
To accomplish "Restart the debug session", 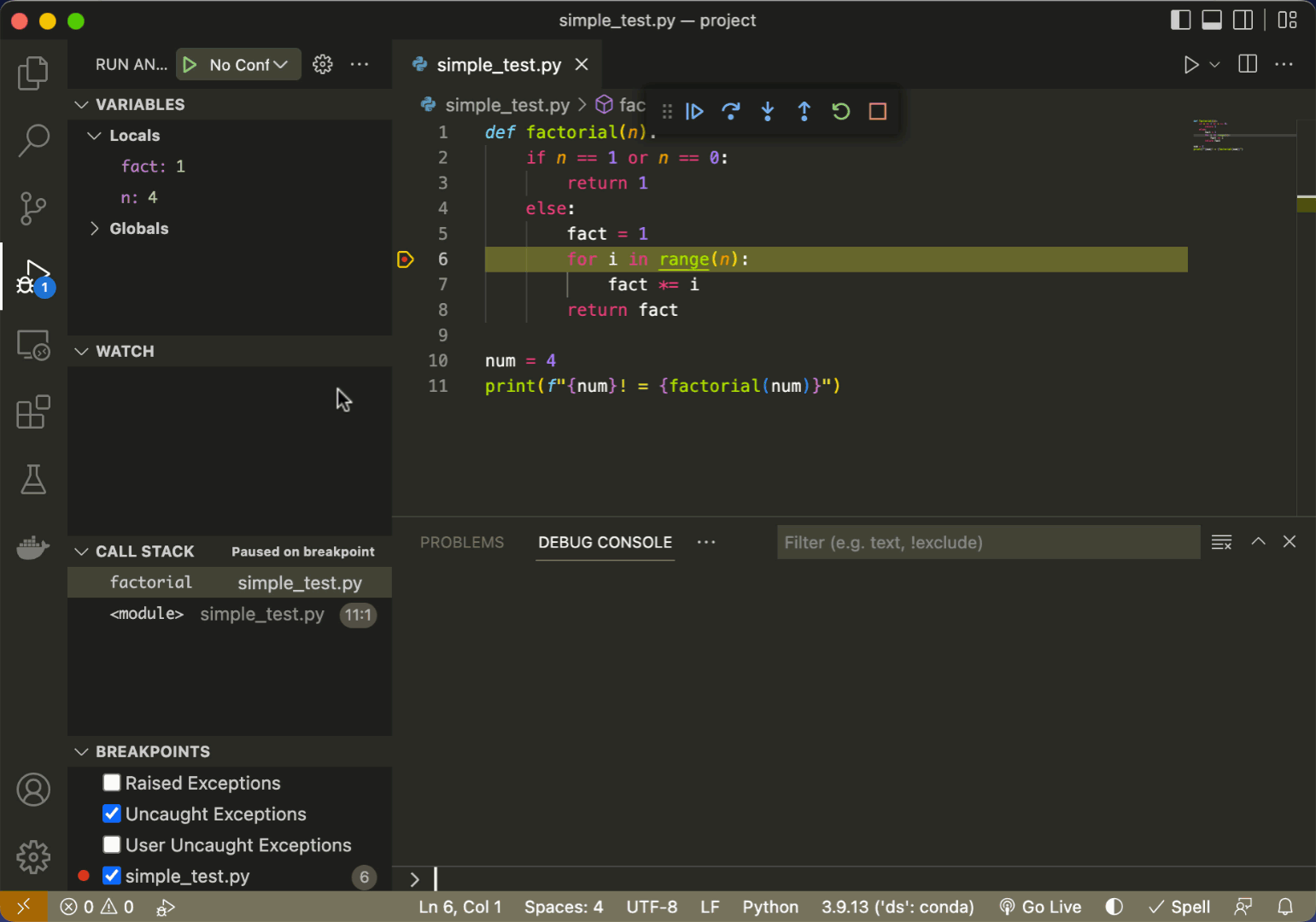I will [x=841, y=111].
